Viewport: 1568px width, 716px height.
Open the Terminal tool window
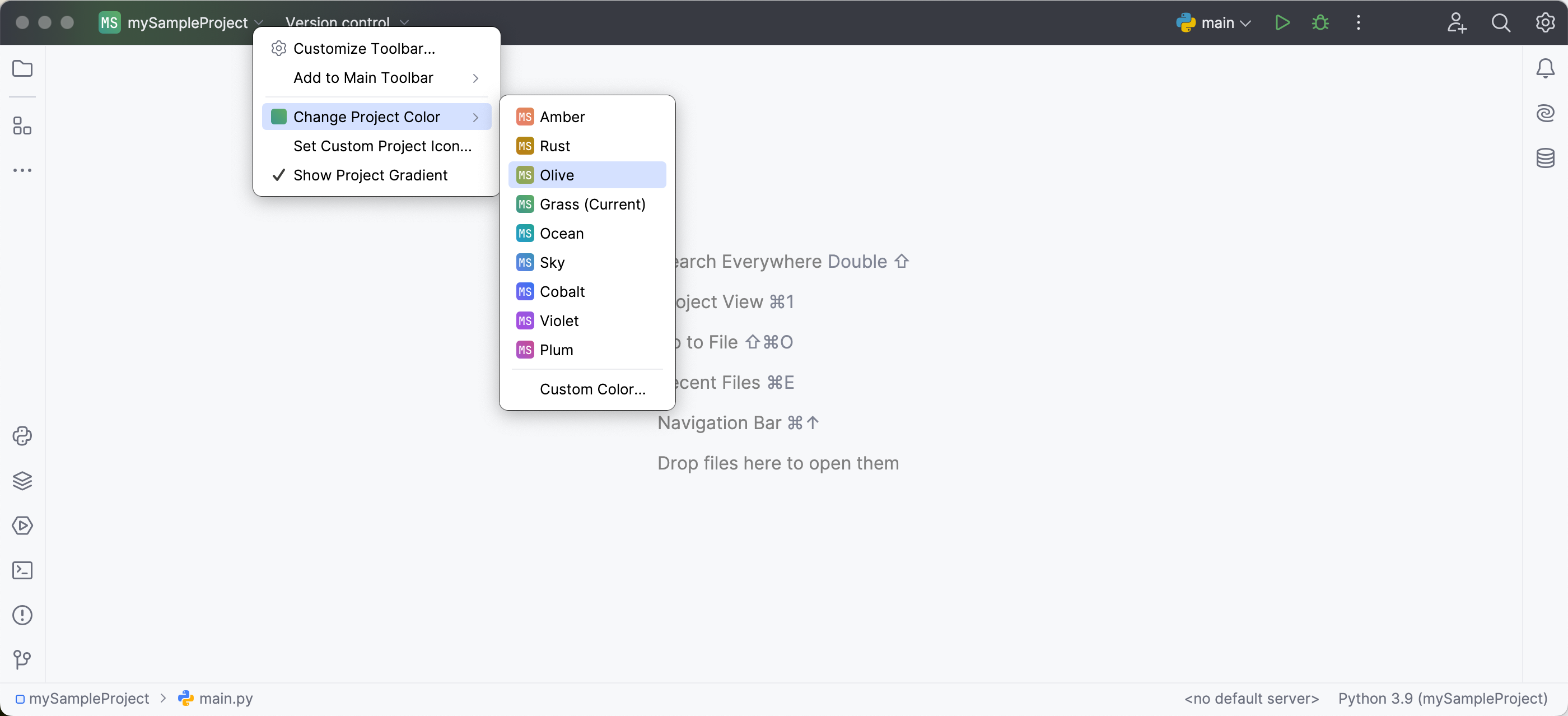(x=22, y=570)
